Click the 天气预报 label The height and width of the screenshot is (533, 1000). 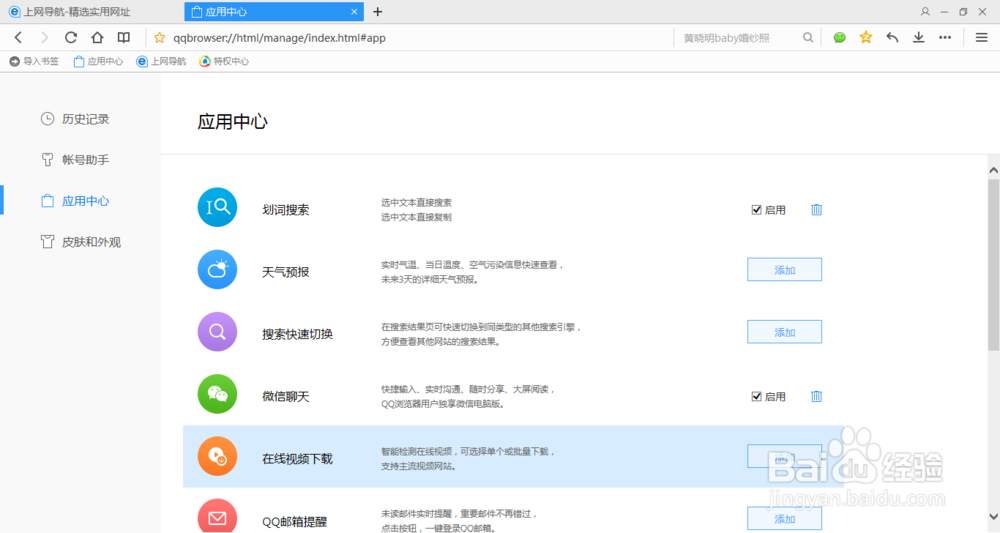(286, 272)
